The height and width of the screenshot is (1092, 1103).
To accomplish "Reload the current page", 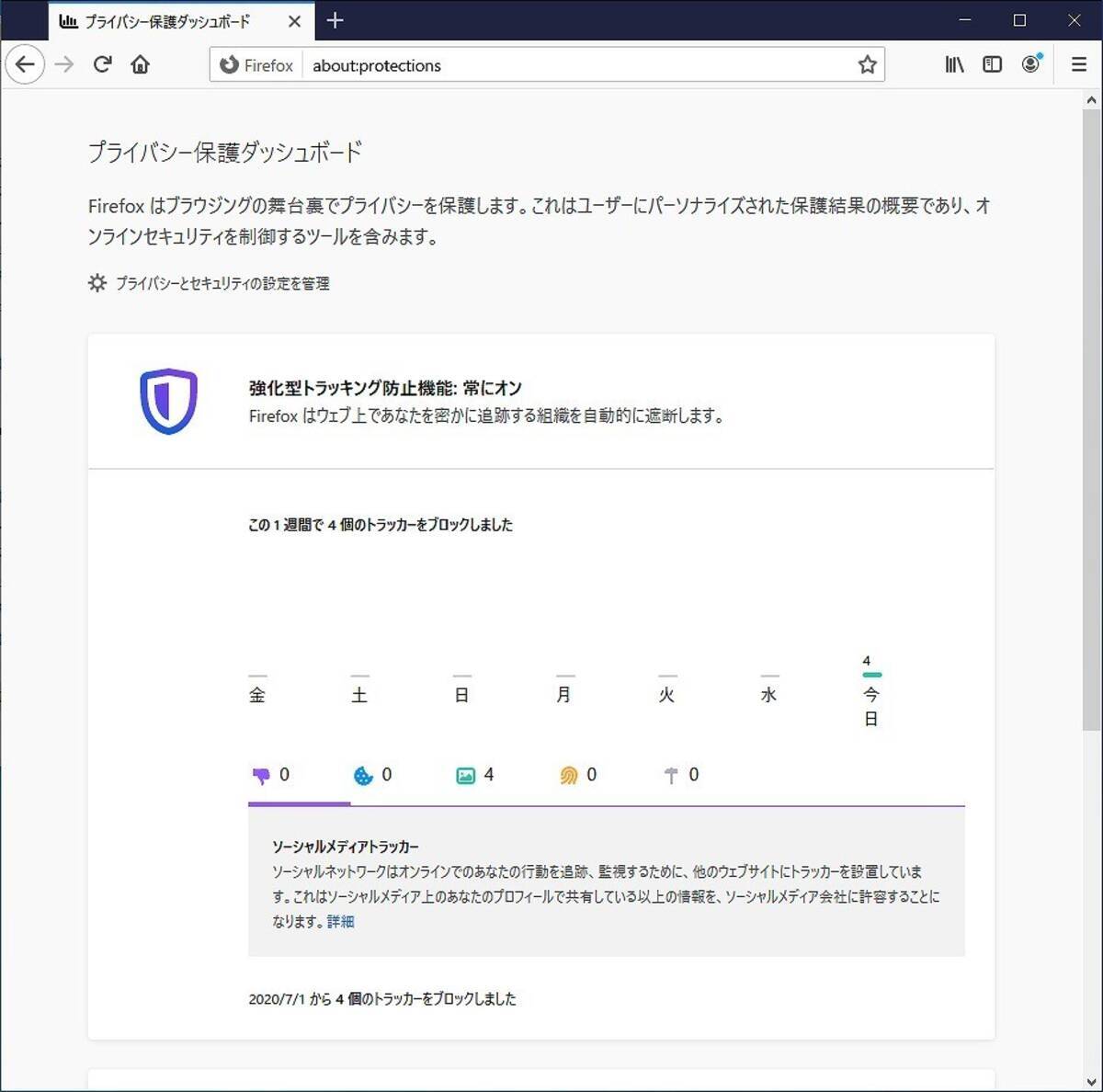I will tap(103, 65).
